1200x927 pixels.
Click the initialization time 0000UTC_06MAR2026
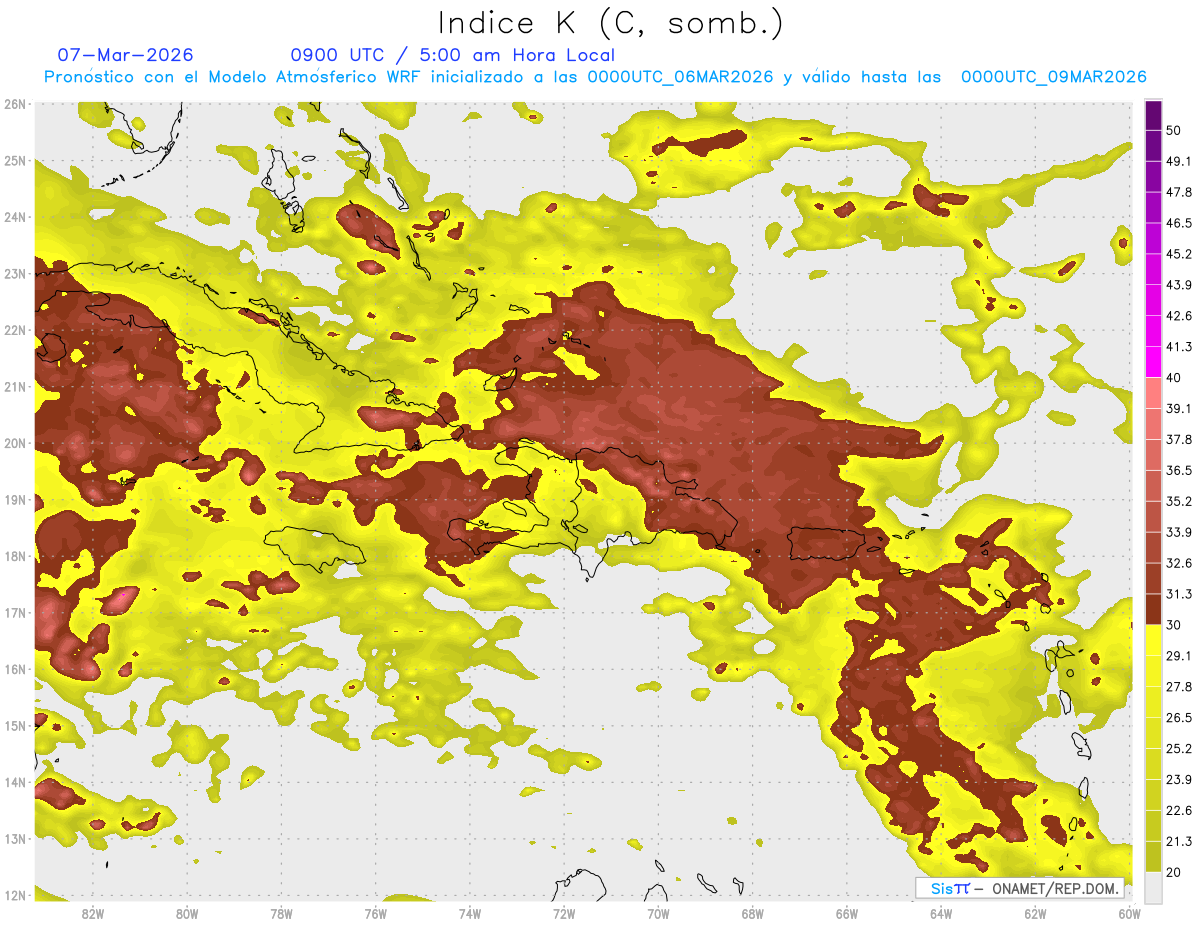(x=680, y=77)
